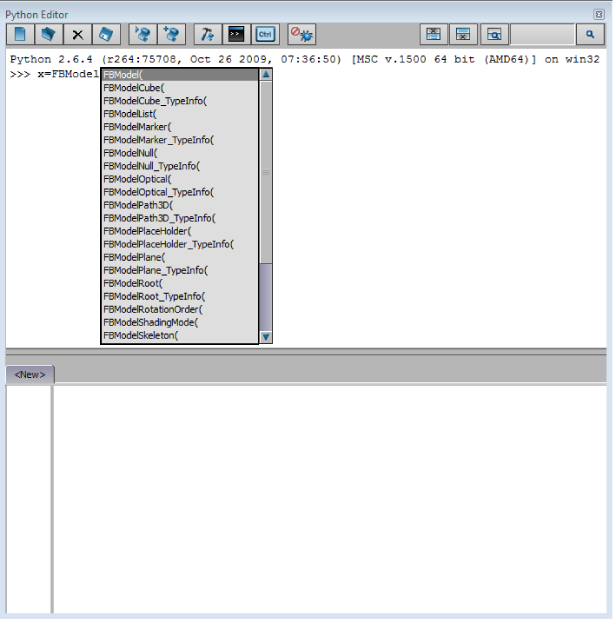The image size is (613, 619).
Task: Close the Python Editor panel
Action: click(x=599, y=15)
